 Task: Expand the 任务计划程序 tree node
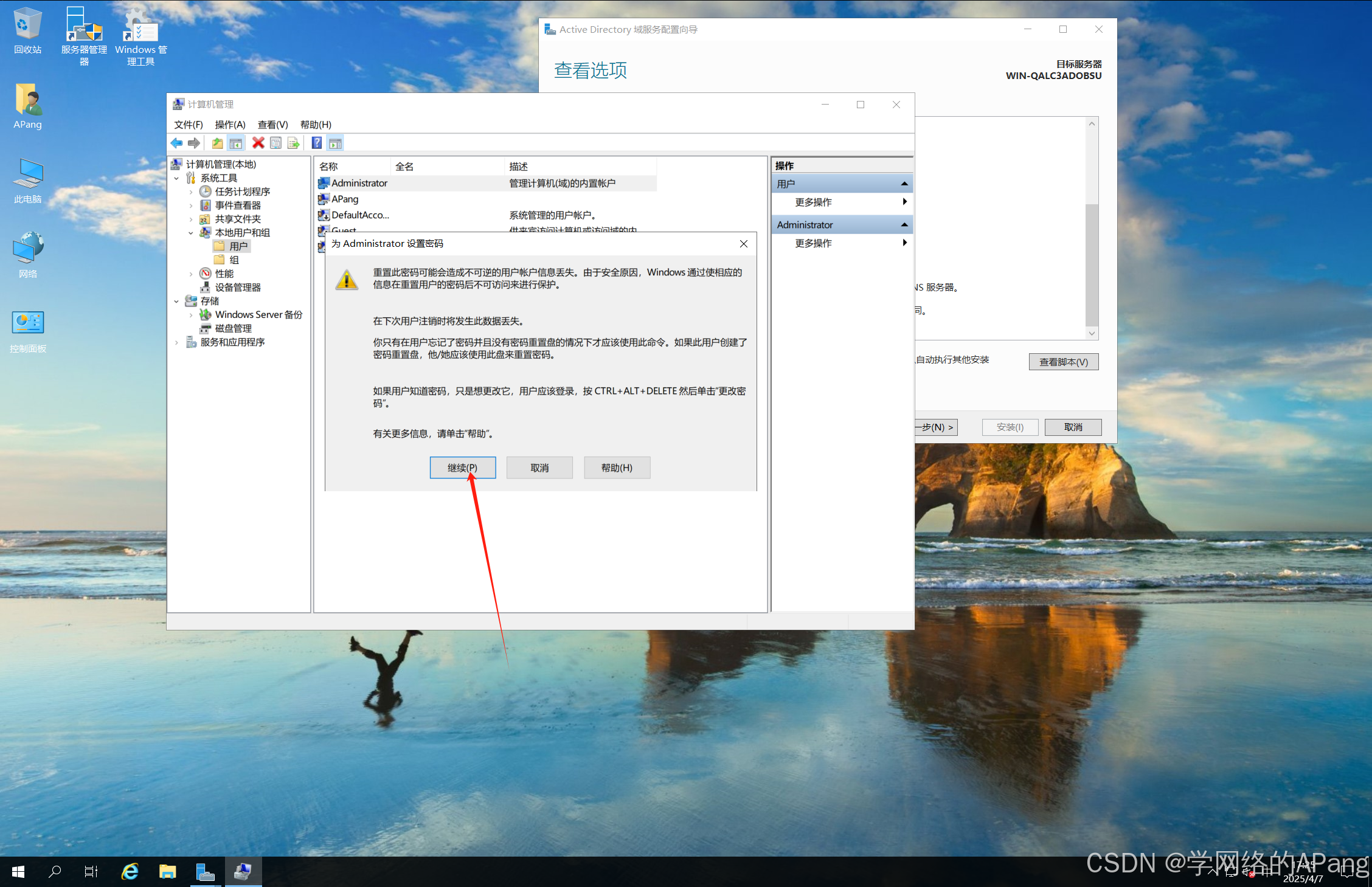click(x=191, y=192)
